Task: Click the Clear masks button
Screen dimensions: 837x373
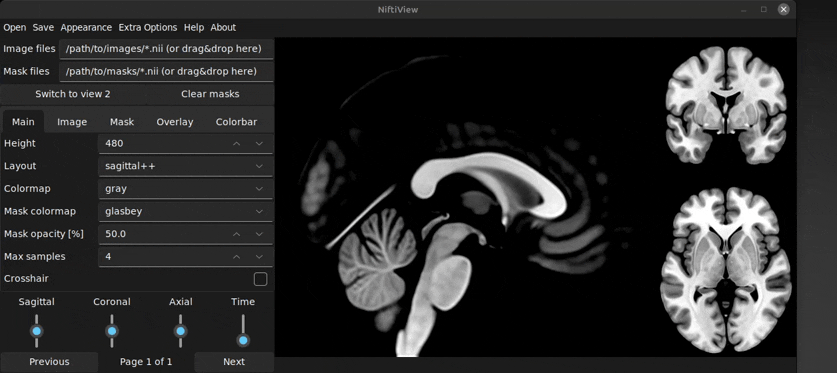Action: click(x=210, y=94)
